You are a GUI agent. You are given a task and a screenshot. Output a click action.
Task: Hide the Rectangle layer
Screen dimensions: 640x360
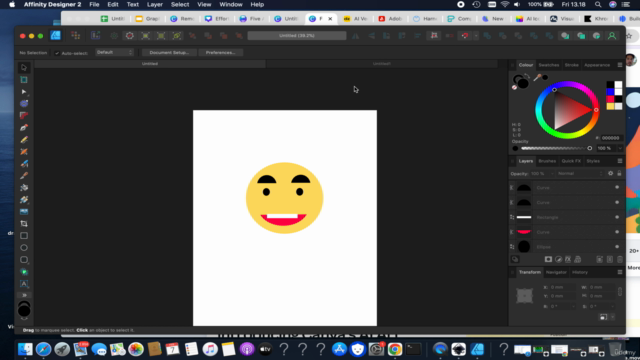(x=617, y=217)
